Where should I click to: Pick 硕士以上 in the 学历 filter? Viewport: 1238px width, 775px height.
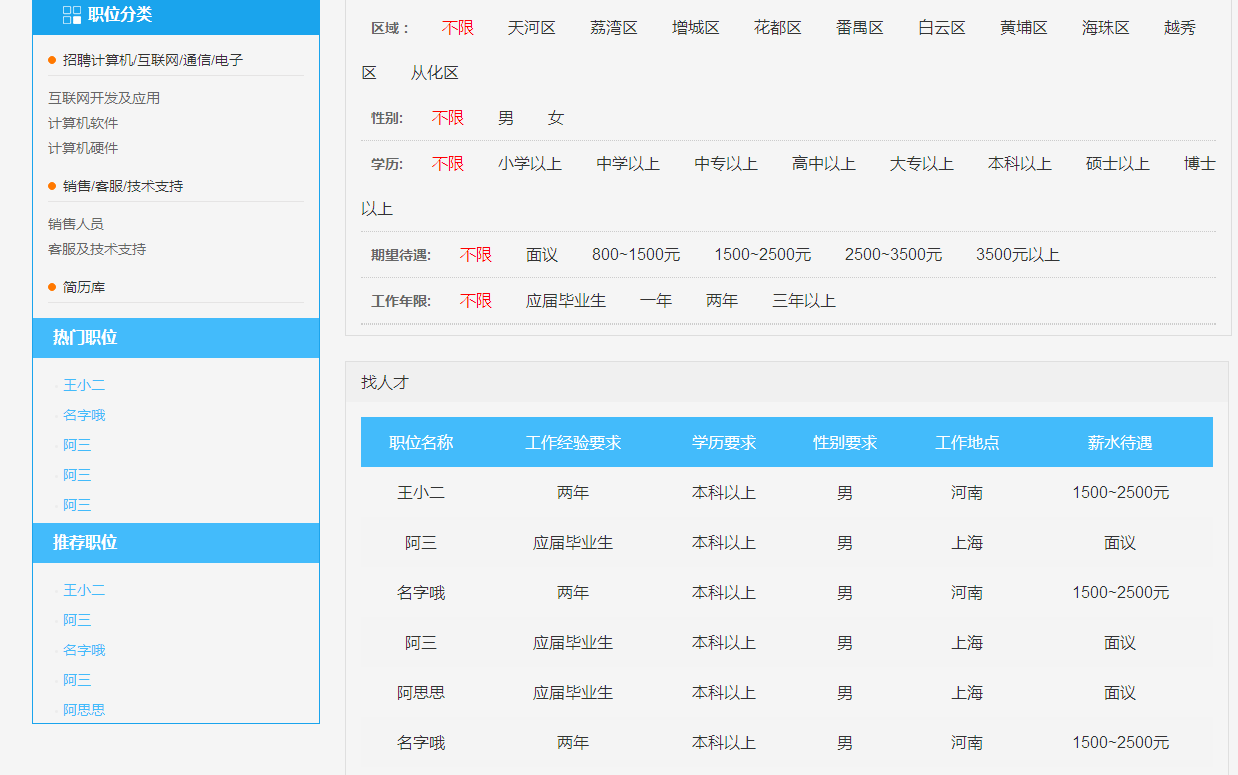point(1117,164)
